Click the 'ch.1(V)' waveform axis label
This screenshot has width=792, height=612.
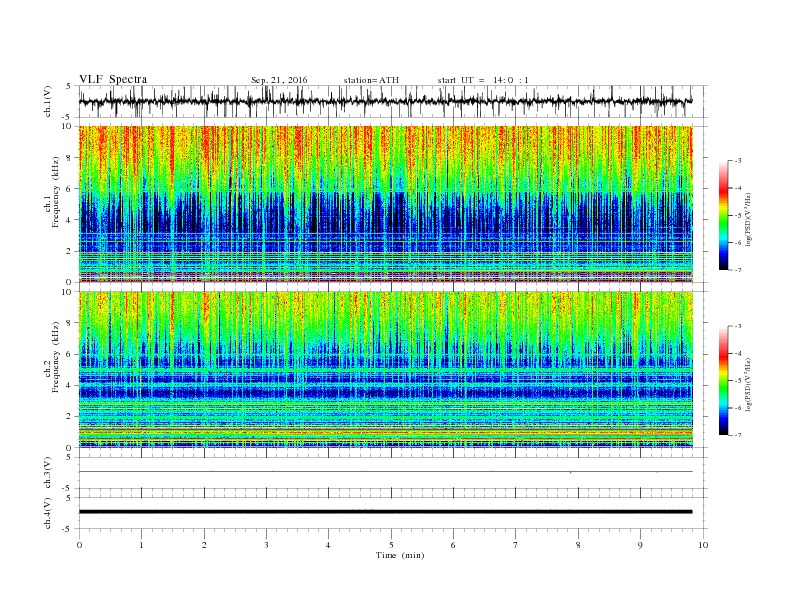48,101
